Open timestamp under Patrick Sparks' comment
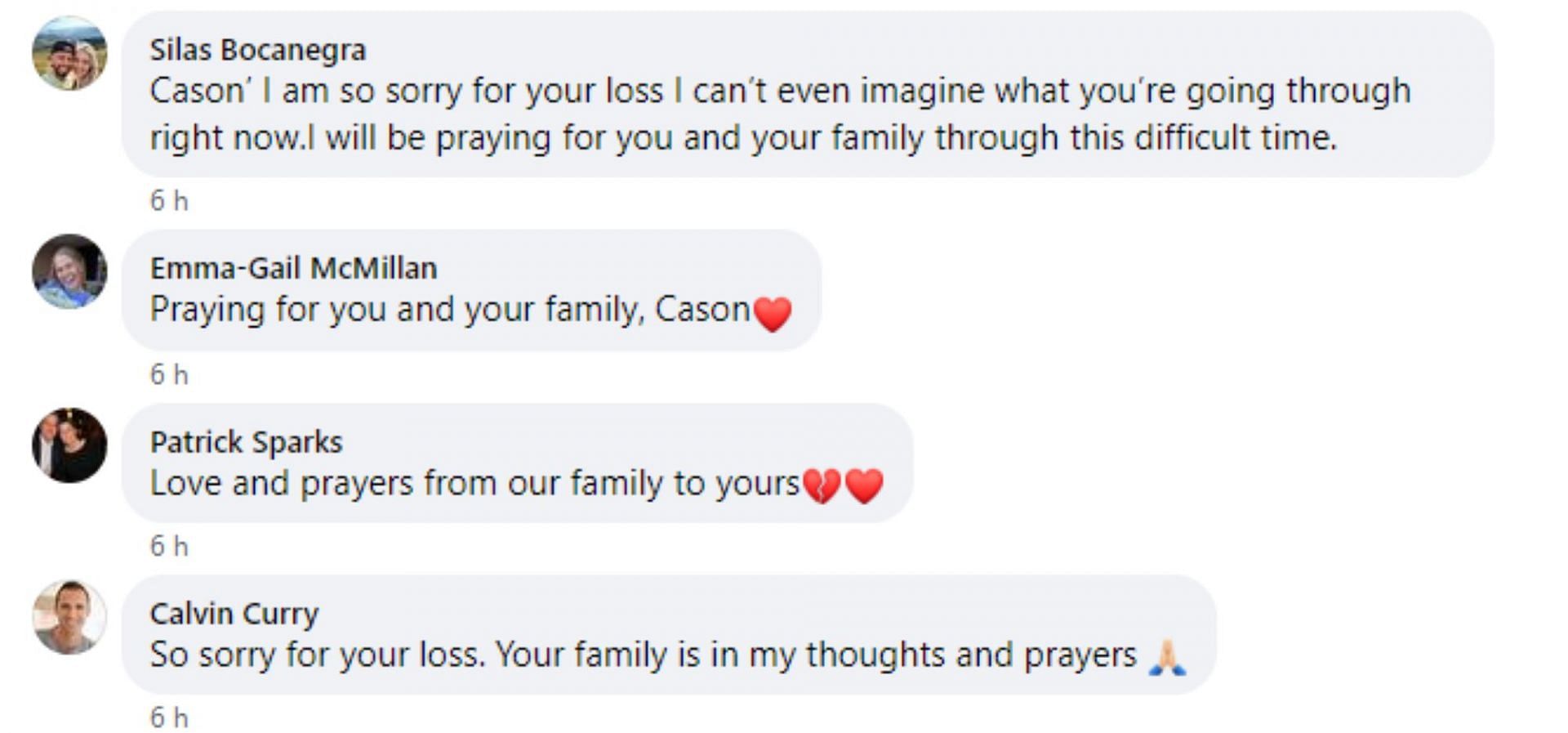The height and width of the screenshot is (733, 1568). pos(169,547)
